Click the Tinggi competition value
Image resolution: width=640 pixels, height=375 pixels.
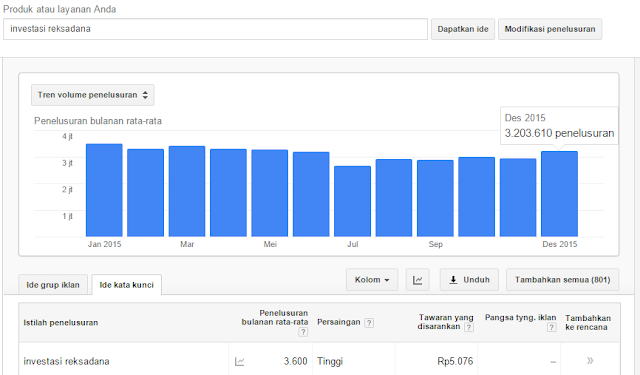click(x=330, y=362)
